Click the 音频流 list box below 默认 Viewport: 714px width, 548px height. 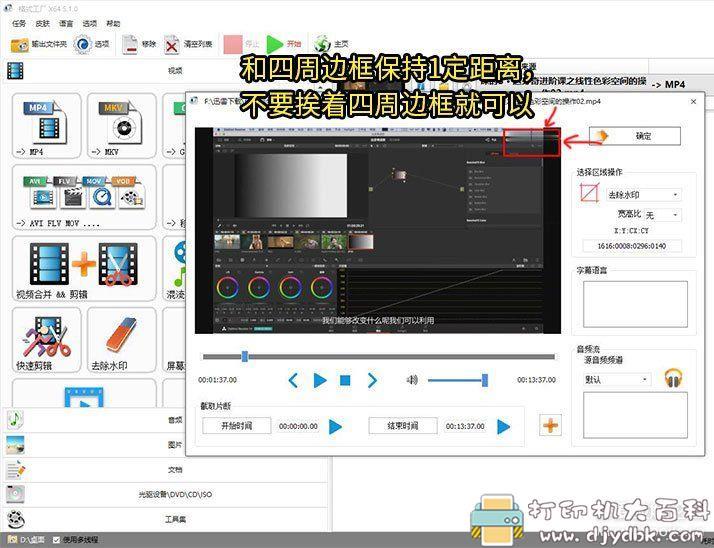click(635, 415)
